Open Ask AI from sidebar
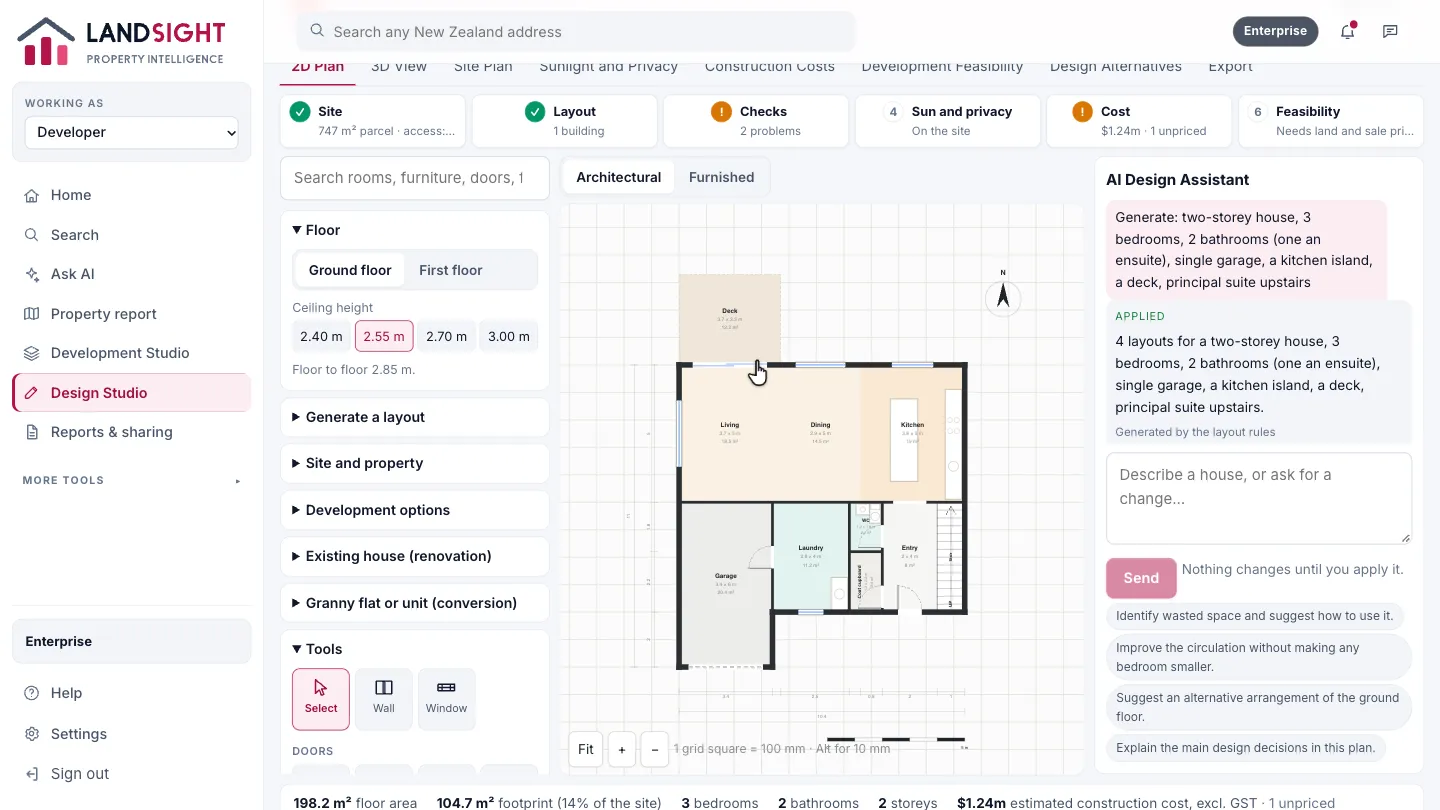 pos(131,274)
